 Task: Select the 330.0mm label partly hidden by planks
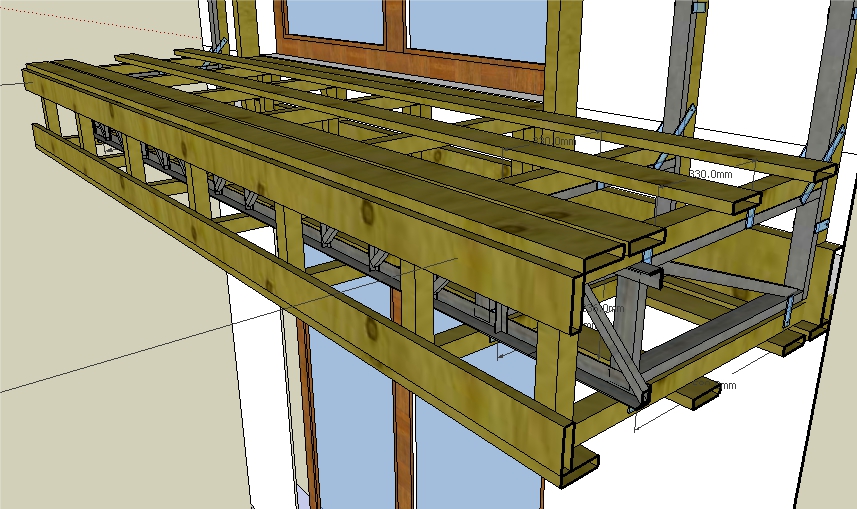[555, 141]
